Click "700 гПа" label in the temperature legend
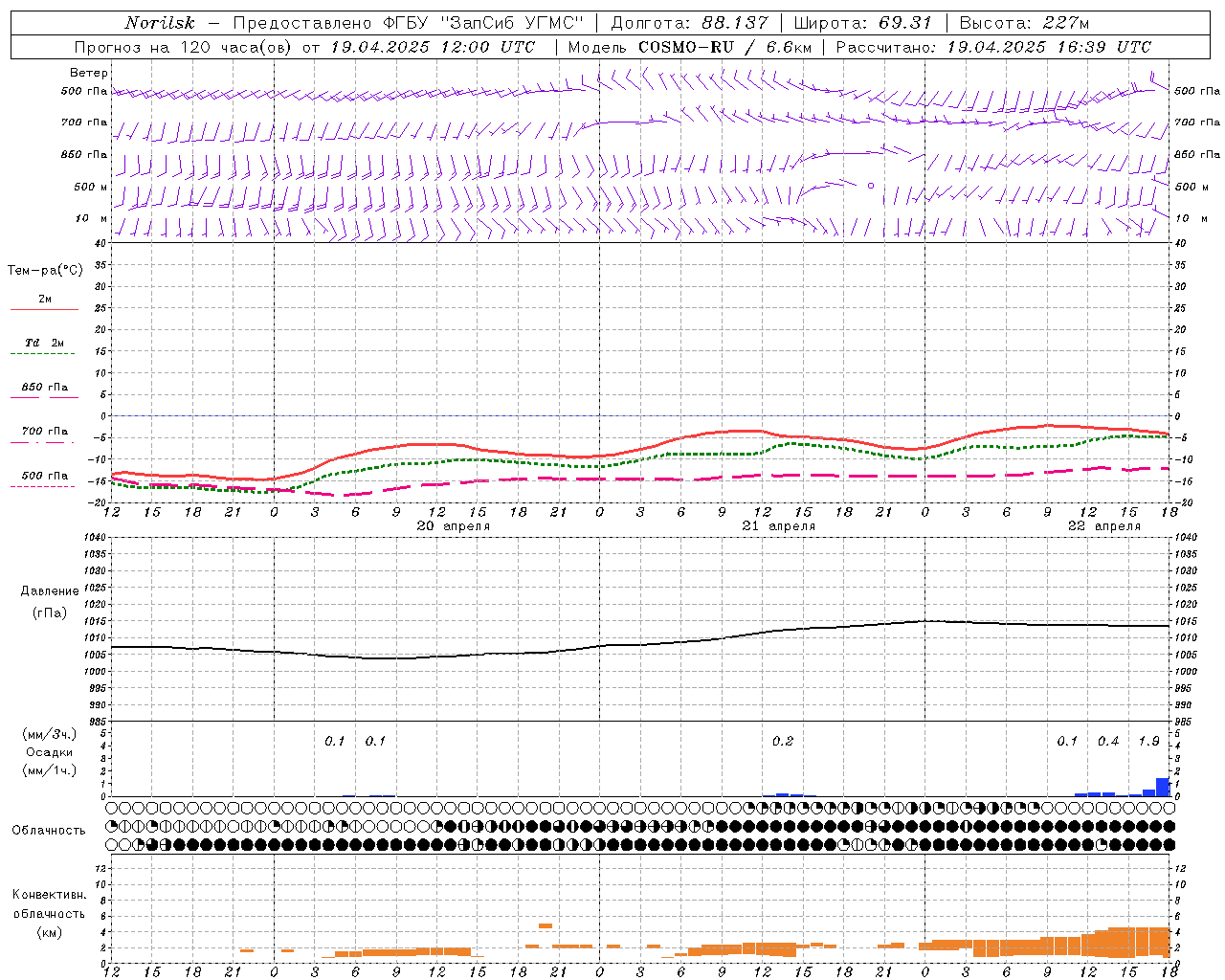Viewport: 1225px width, 980px height. [44, 432]
